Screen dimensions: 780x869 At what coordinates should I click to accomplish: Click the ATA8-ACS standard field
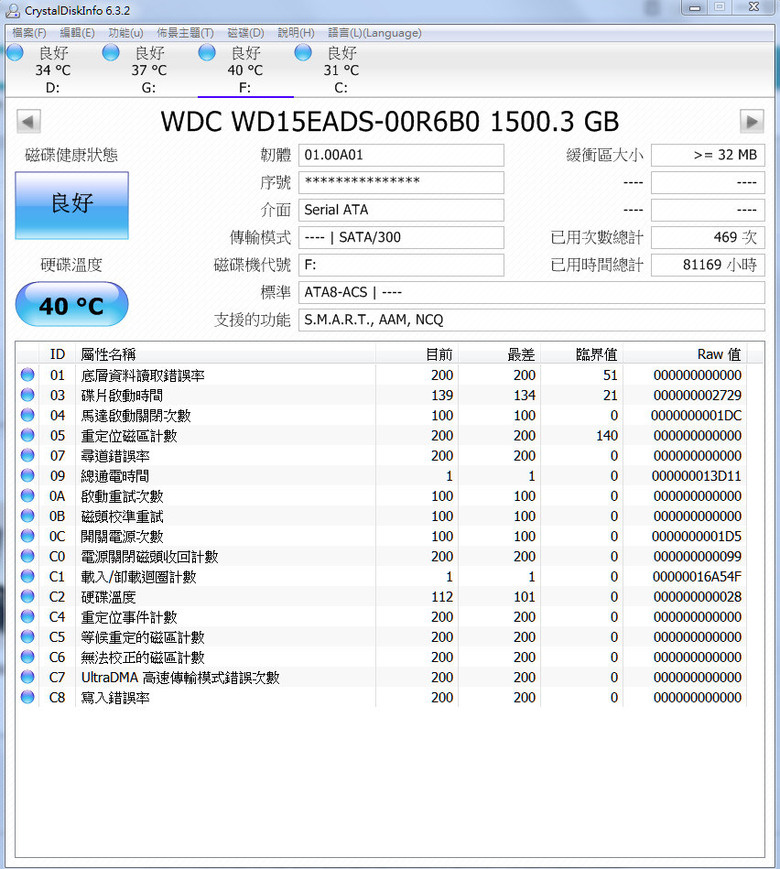click(x=532, y=292)
